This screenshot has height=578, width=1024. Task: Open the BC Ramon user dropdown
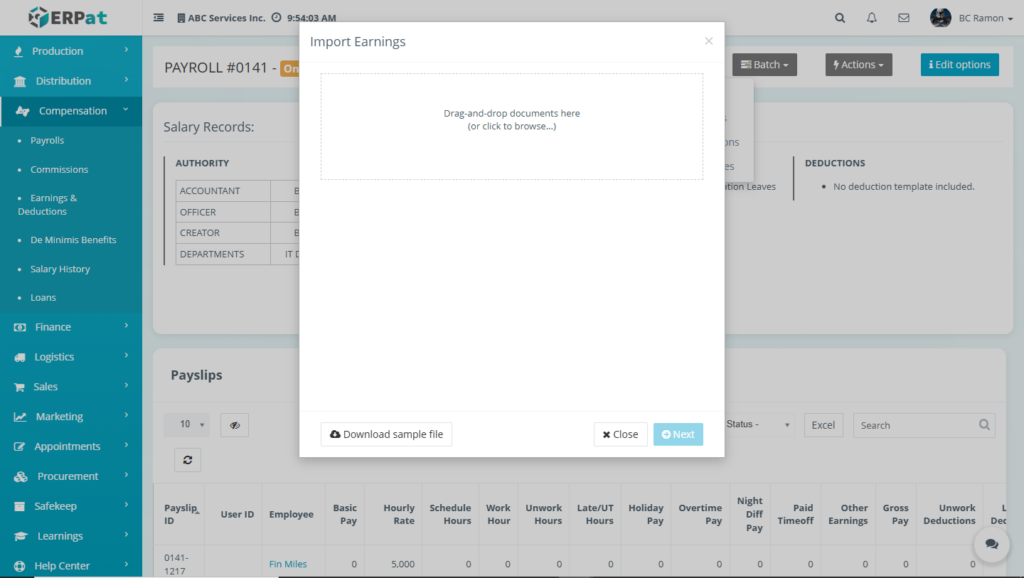point(985,18)
